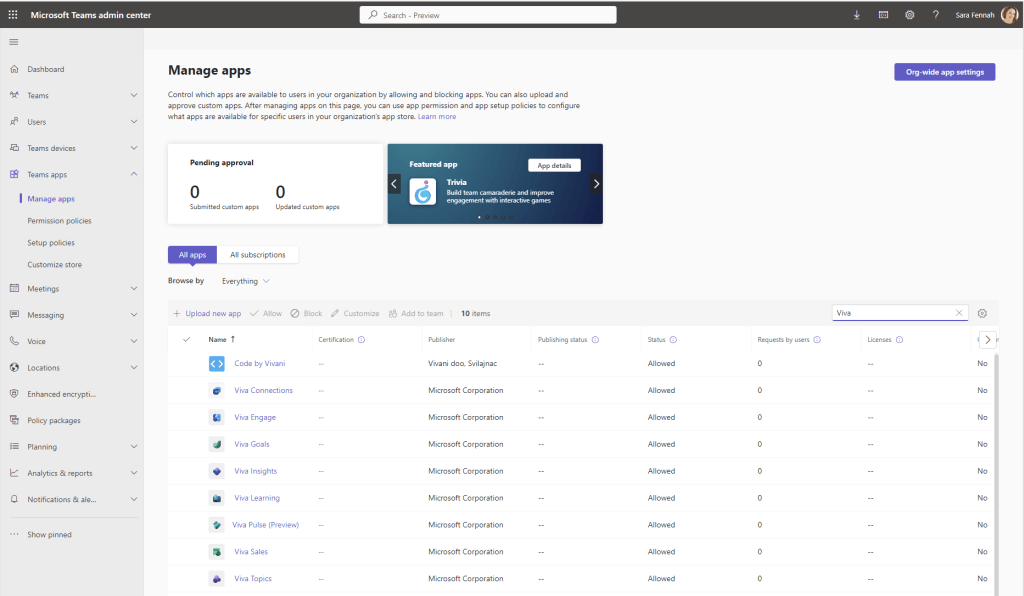Open Permission policies in sidebar
Viewport: 1024px width, 596px height.
pyautogui.click(x=59, y=221)
